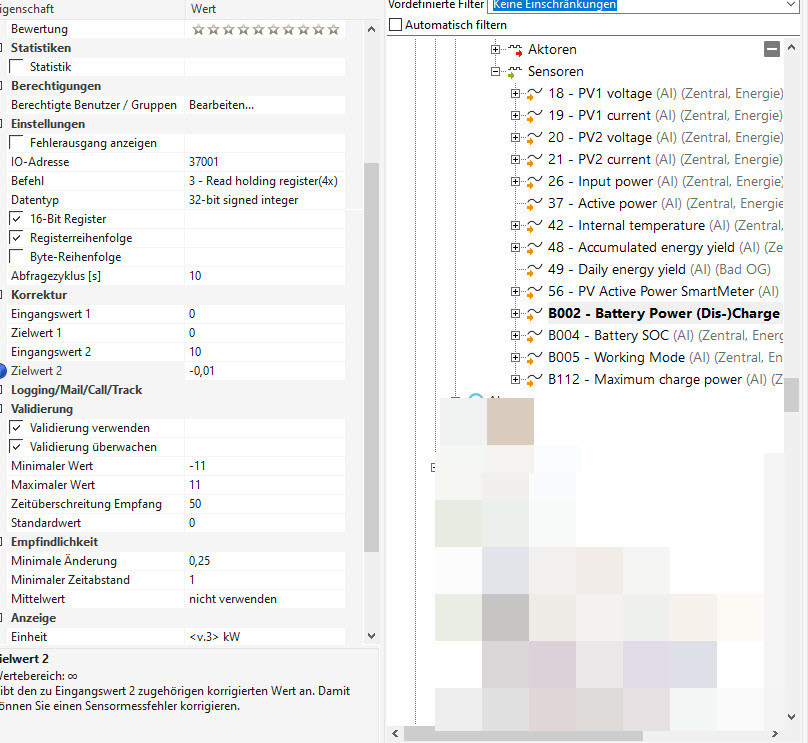Click the Berechtigungen section header
808x743 pixels.
(x=56, y=86)
